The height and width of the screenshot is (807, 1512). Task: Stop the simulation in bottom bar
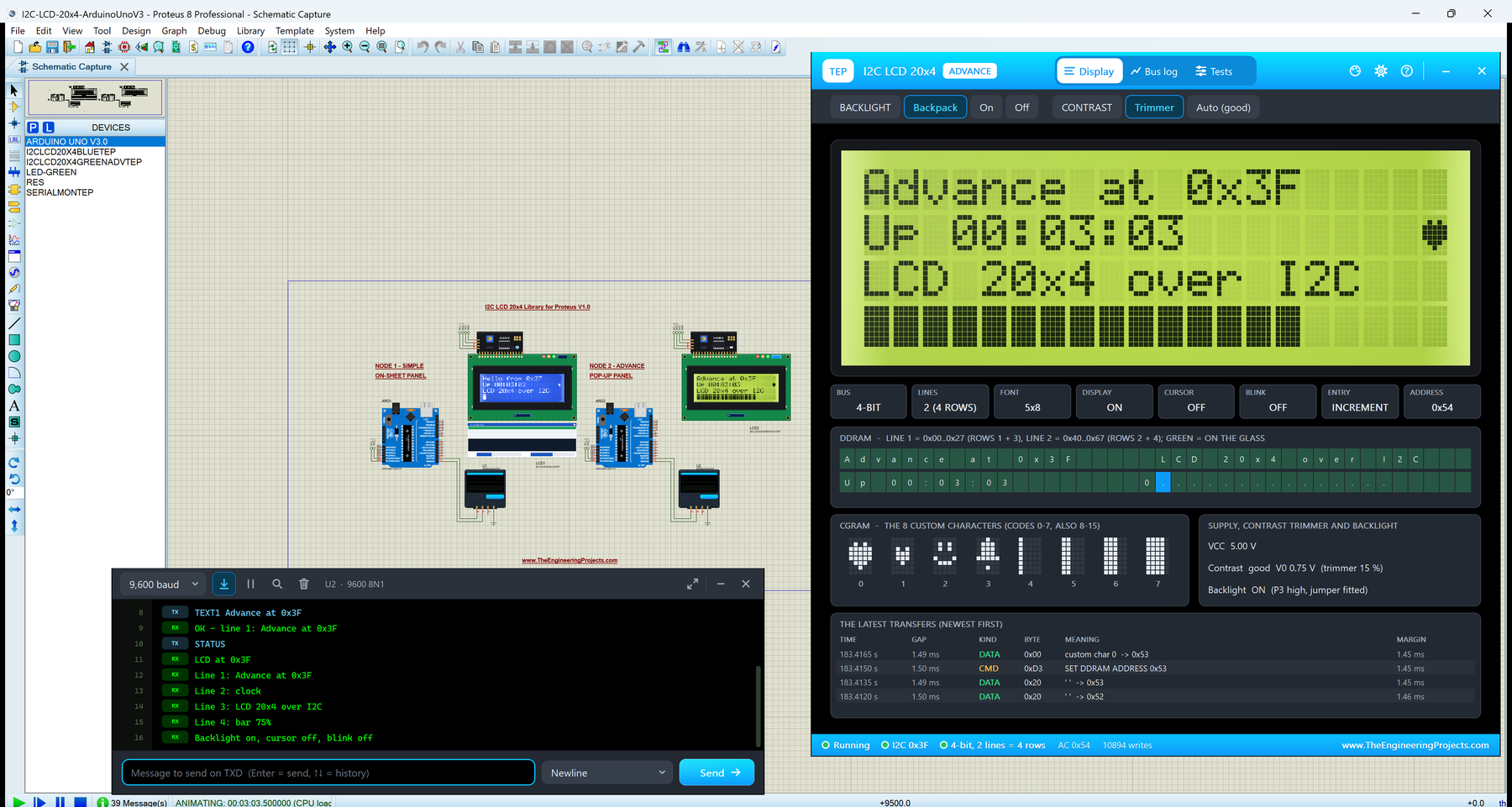81,802
